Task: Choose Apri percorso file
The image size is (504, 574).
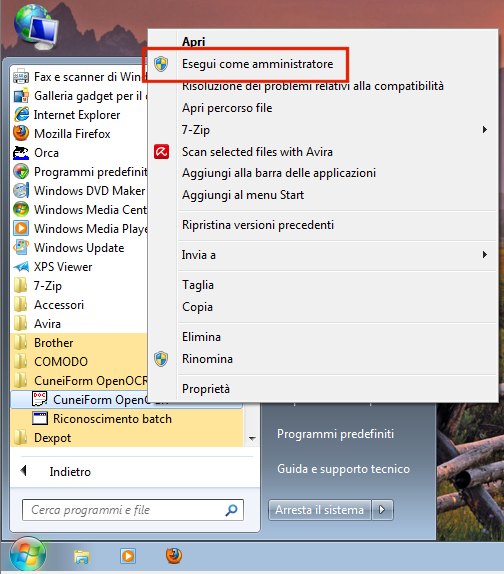Action: point(227,108)
